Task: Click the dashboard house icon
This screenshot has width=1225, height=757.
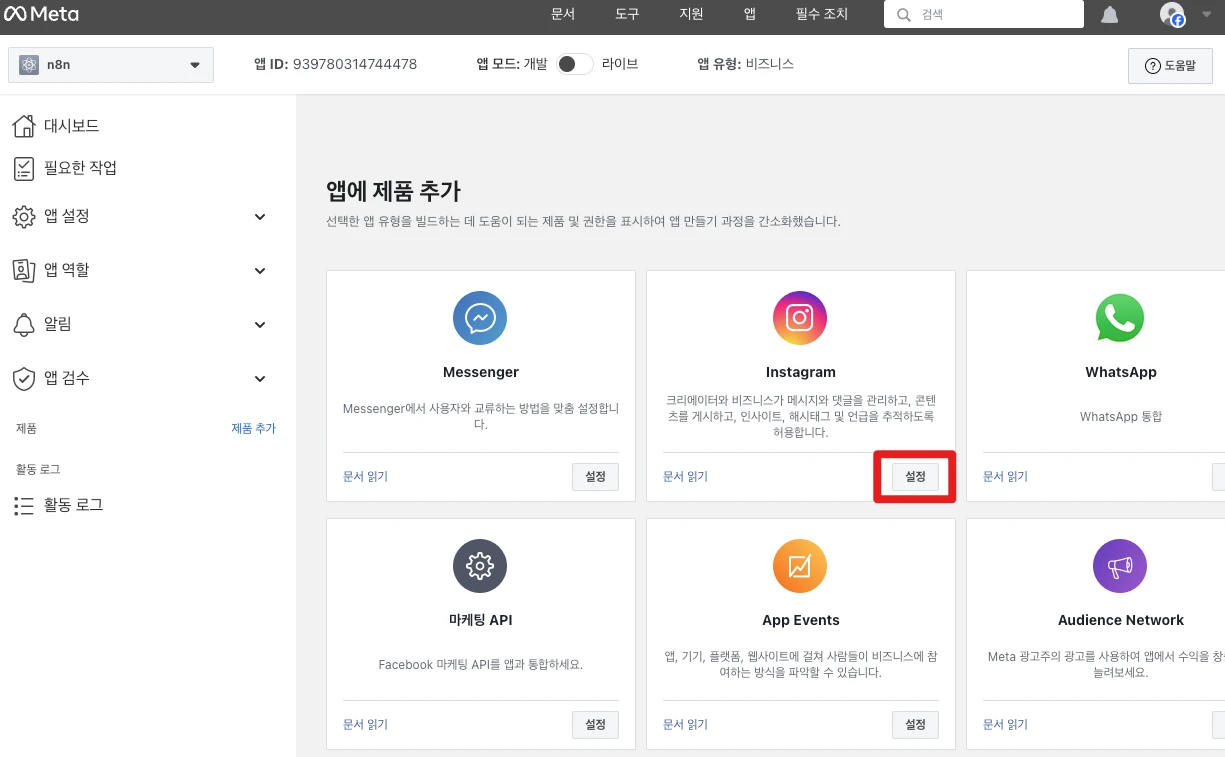Action: pos(24,126)
